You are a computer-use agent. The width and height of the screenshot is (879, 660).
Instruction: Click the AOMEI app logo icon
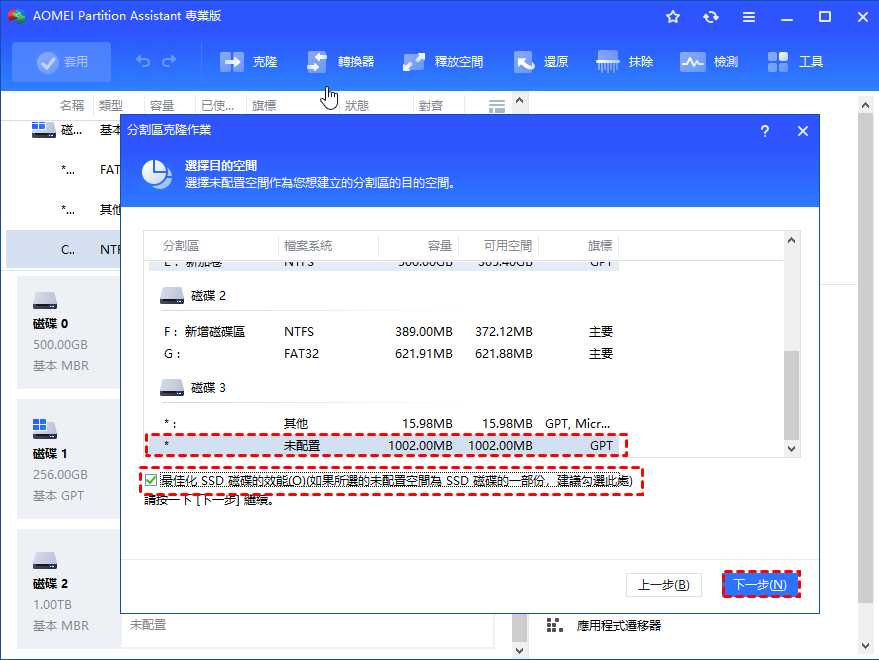click(16, 16)
